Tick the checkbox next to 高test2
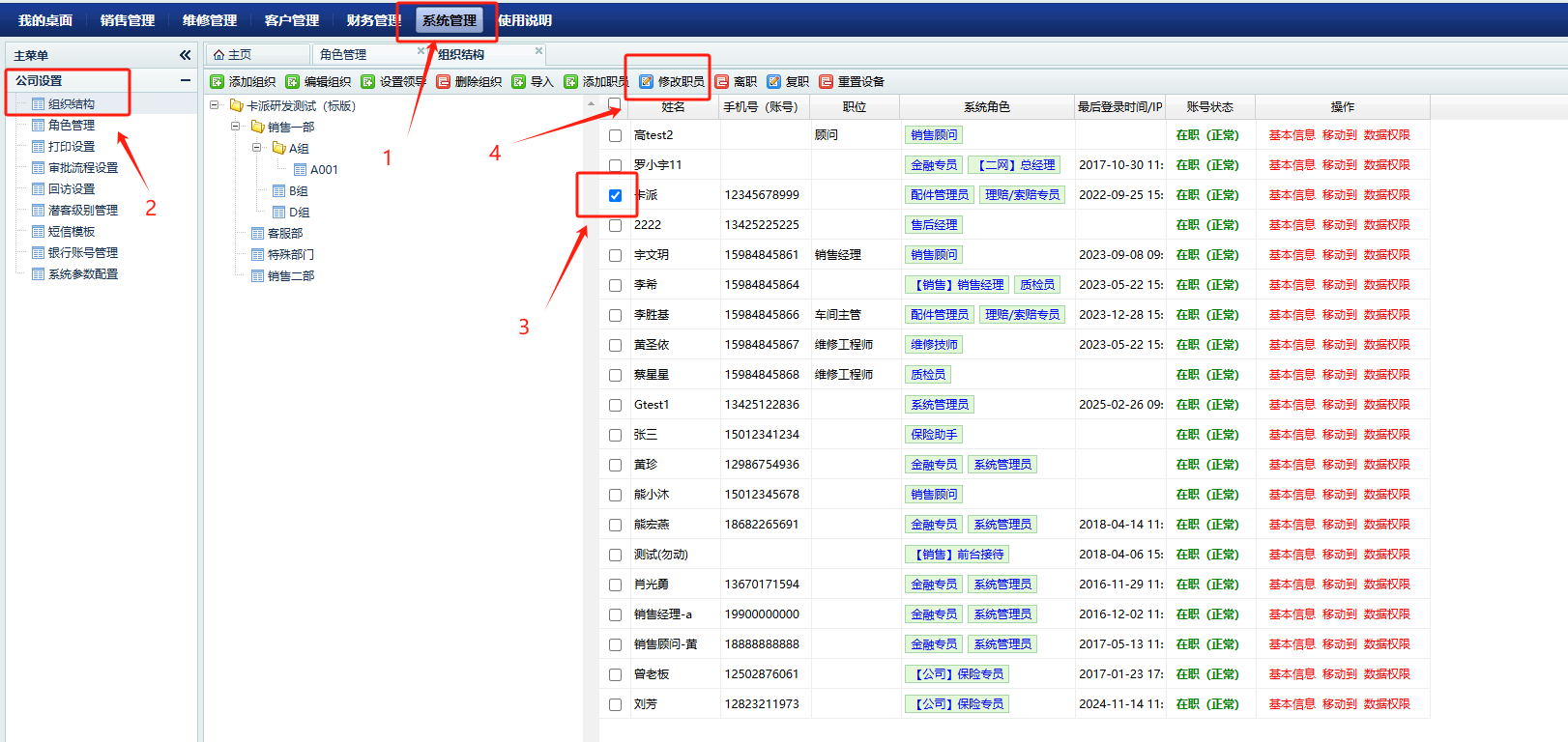Screen dimensions: 1568x742 coord(615,135)
